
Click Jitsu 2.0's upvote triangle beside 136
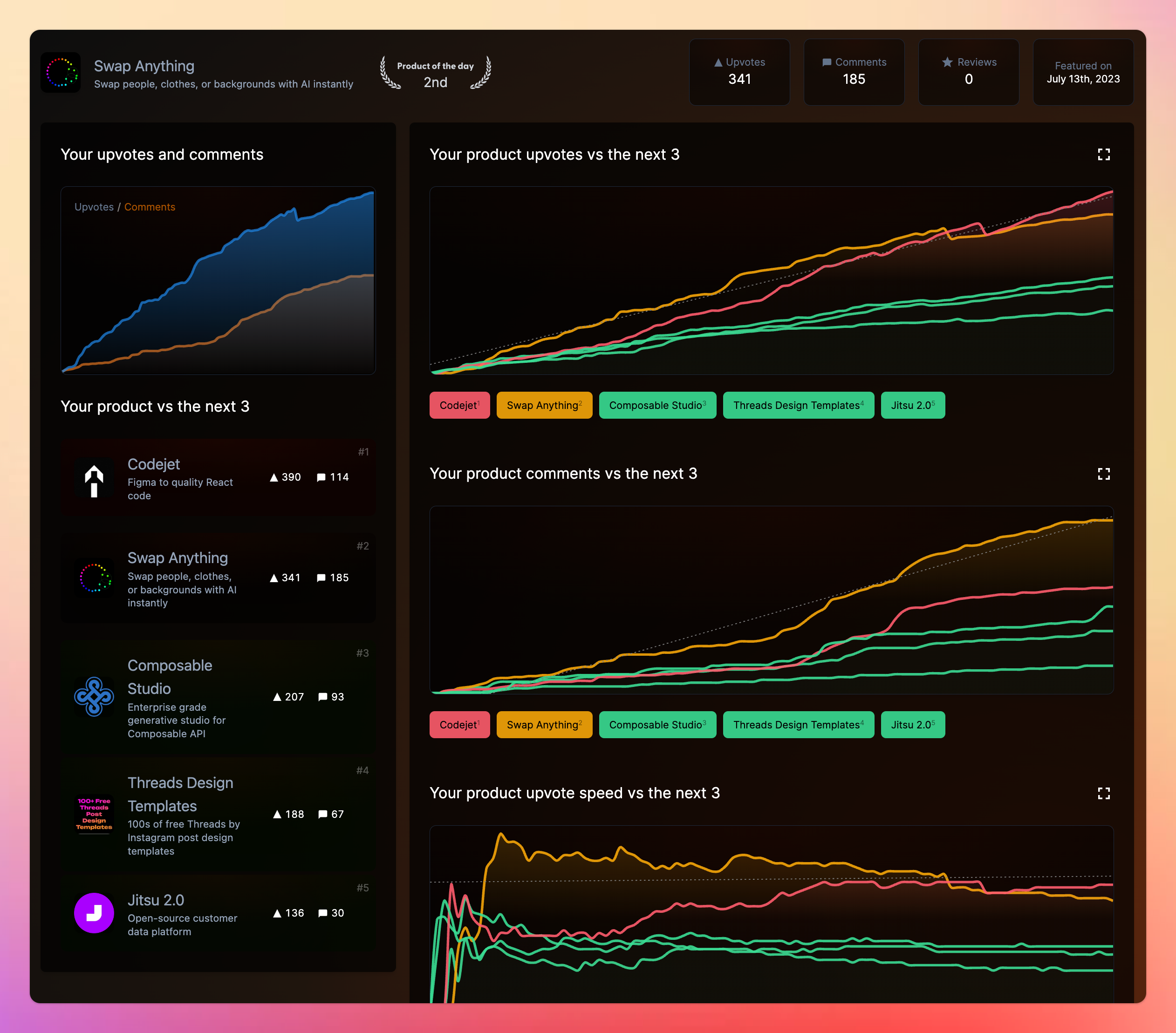(x=277, y=913)
